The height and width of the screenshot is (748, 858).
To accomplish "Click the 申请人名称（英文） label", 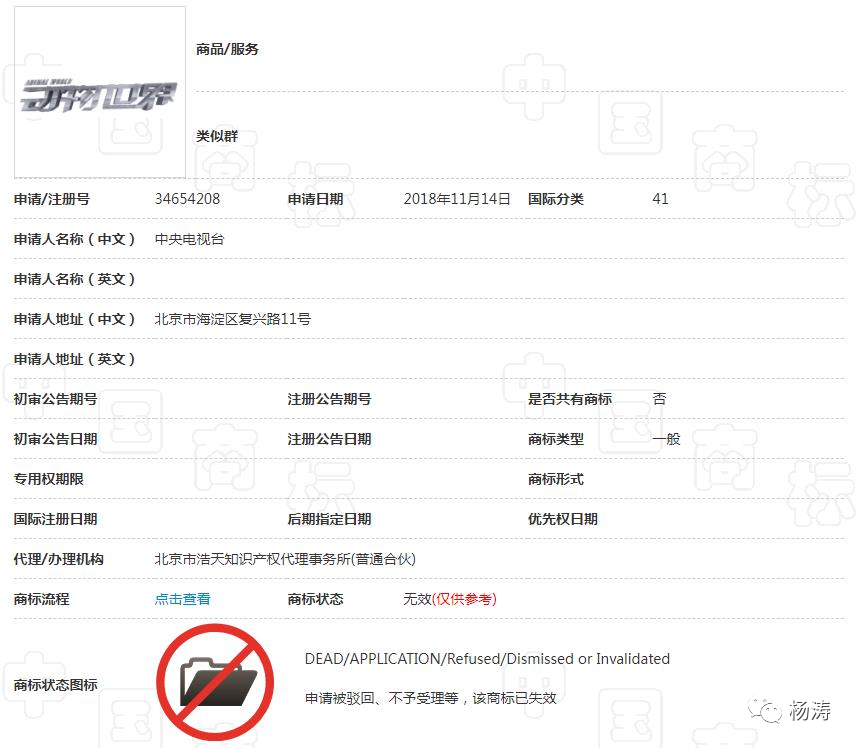I will [74, 279].
